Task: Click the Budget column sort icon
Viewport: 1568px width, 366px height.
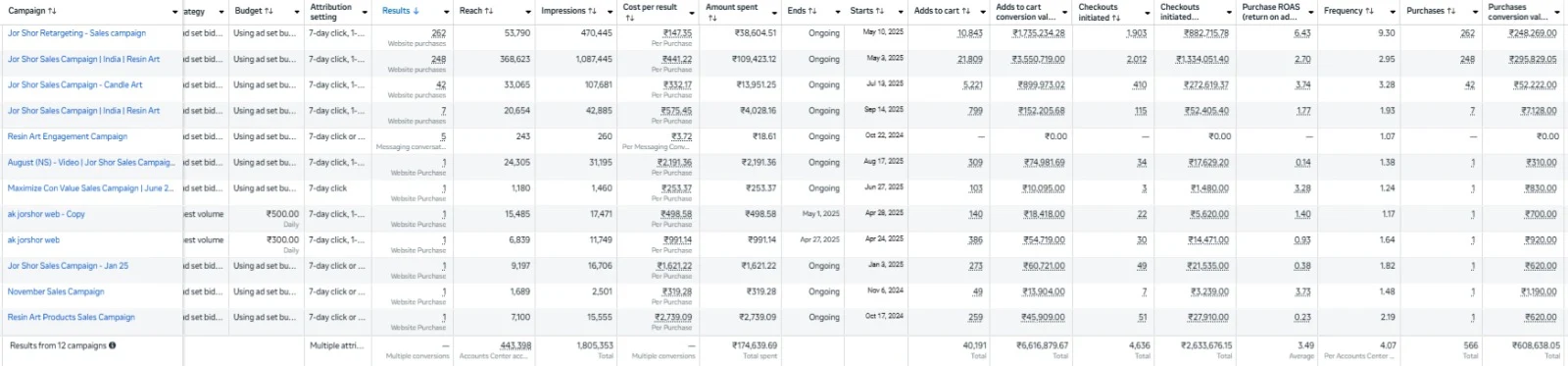Action: click(x=269, y=11)
